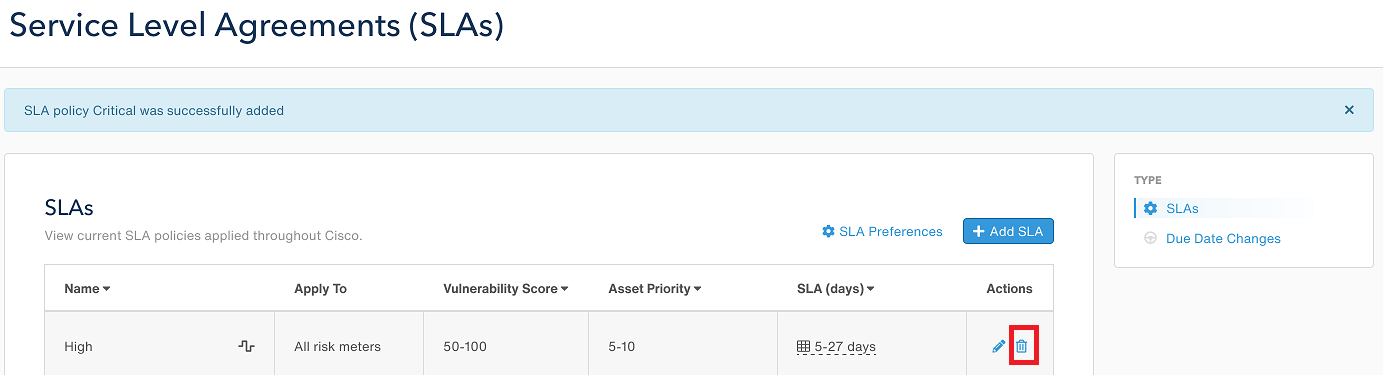Viewport: 1383px width, 375px height.
Task: Sort by Asset Priority column
Action: pos(655,289)
